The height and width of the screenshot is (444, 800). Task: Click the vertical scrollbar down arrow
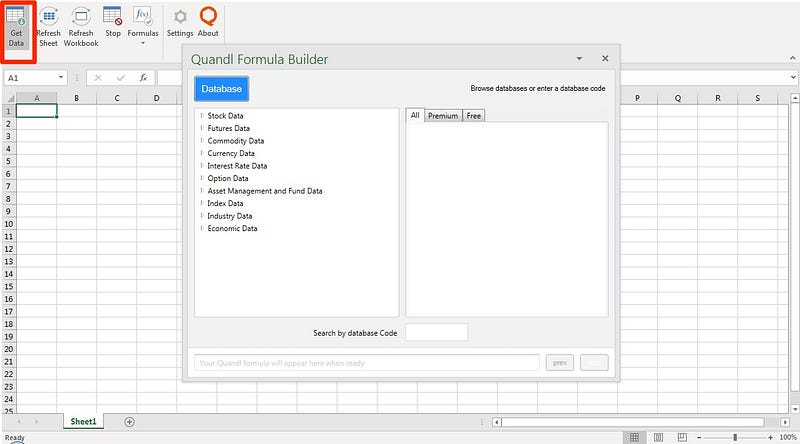point(795,409)
